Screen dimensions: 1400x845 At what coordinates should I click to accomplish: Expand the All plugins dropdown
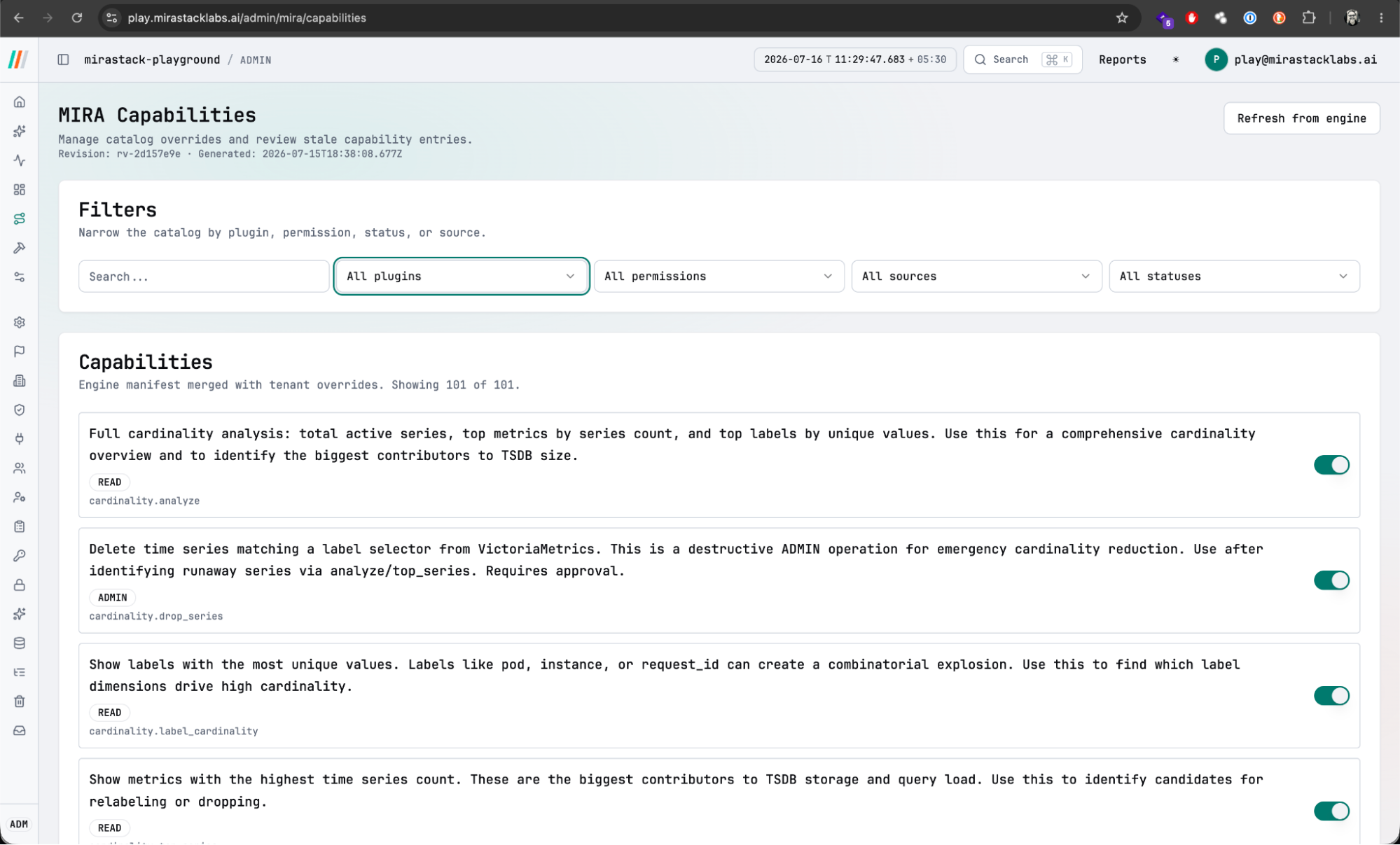coord(462,277)
